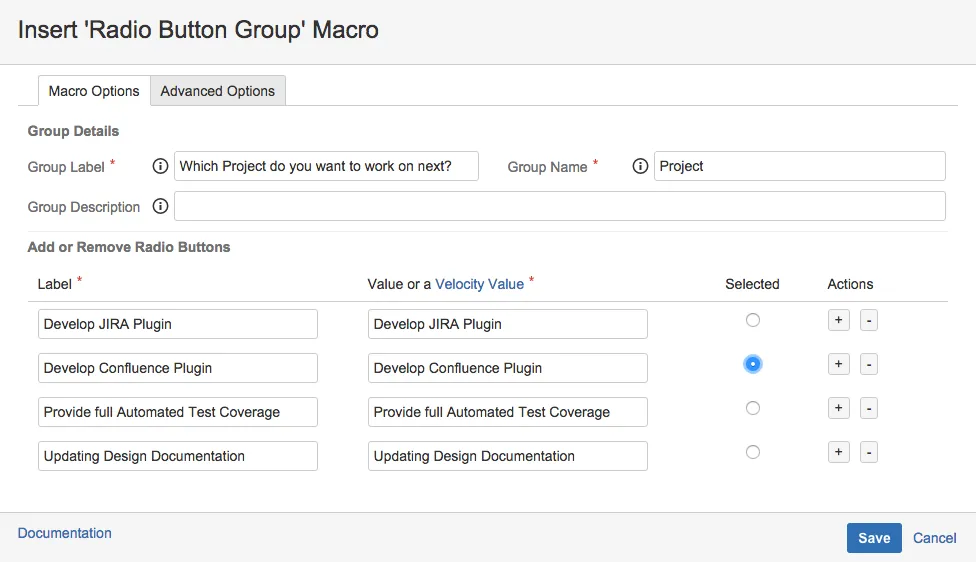Remove the Provide full Automated Test Coverage row
Image resolution: width=976 pixels, height=562 pixels.
[869, 408]
